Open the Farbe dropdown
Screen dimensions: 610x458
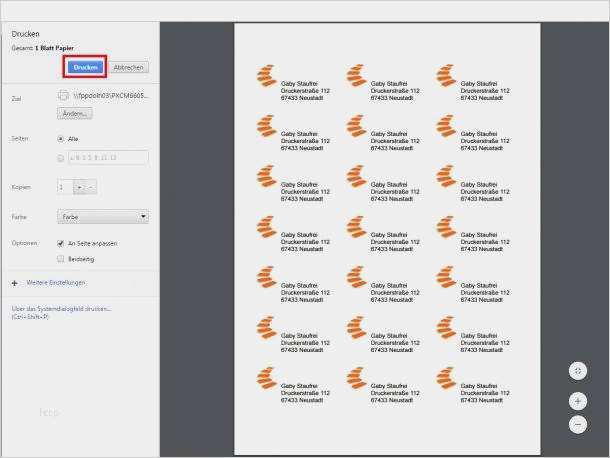(x=103, y=216)
